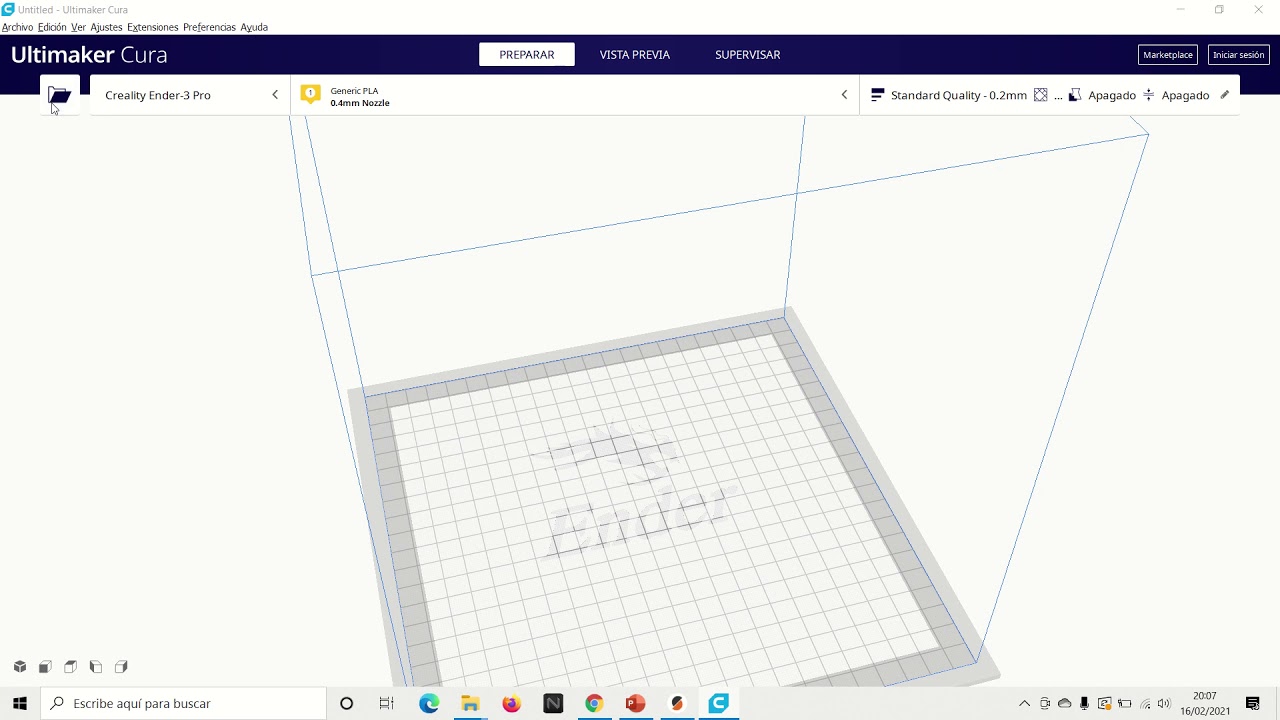This screenshot has width=1280, height=720.
Task: Click the layer height profile icon
Action: pyautogui.click(x=877, y=95)
